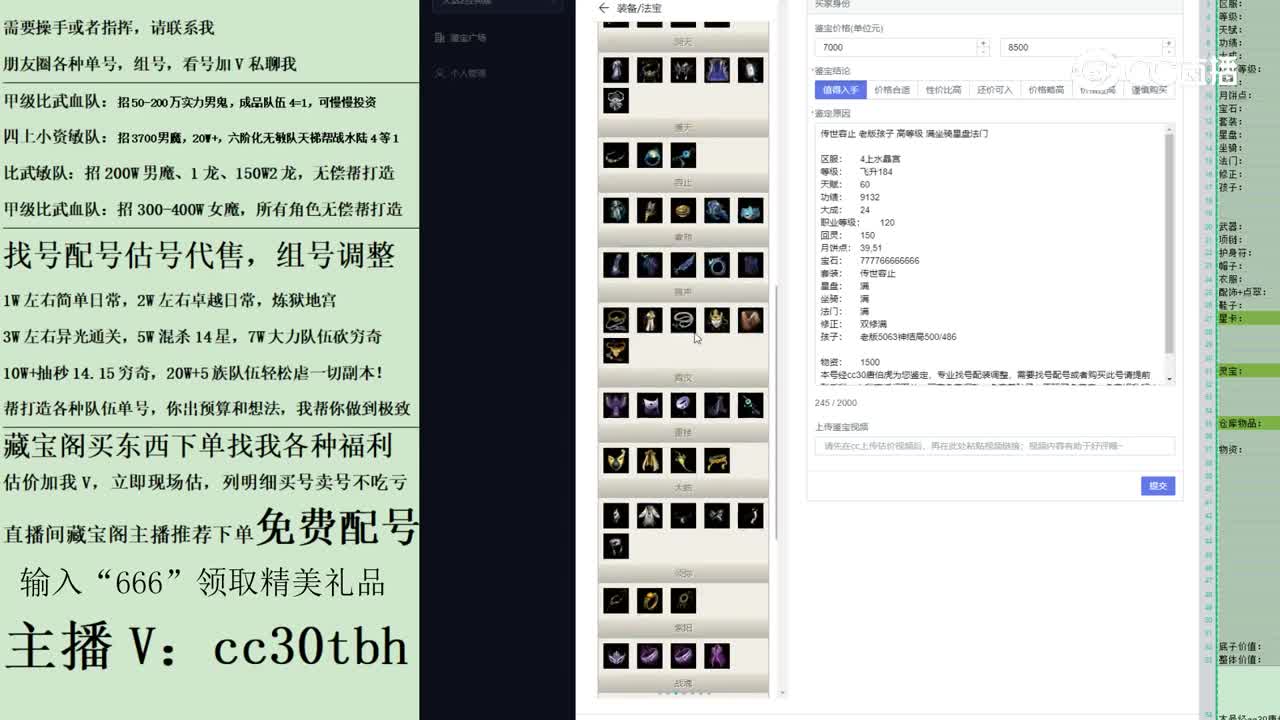Decrease the 8500 price with down arrow
This screenshot has width=1280, height=720.
click(x=1168, y=51)
